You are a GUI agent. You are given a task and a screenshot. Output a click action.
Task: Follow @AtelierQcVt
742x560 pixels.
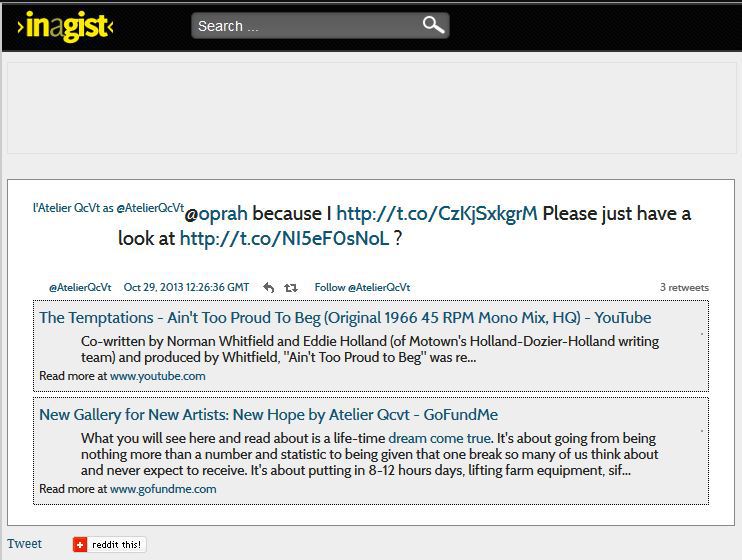pos(362,288)
